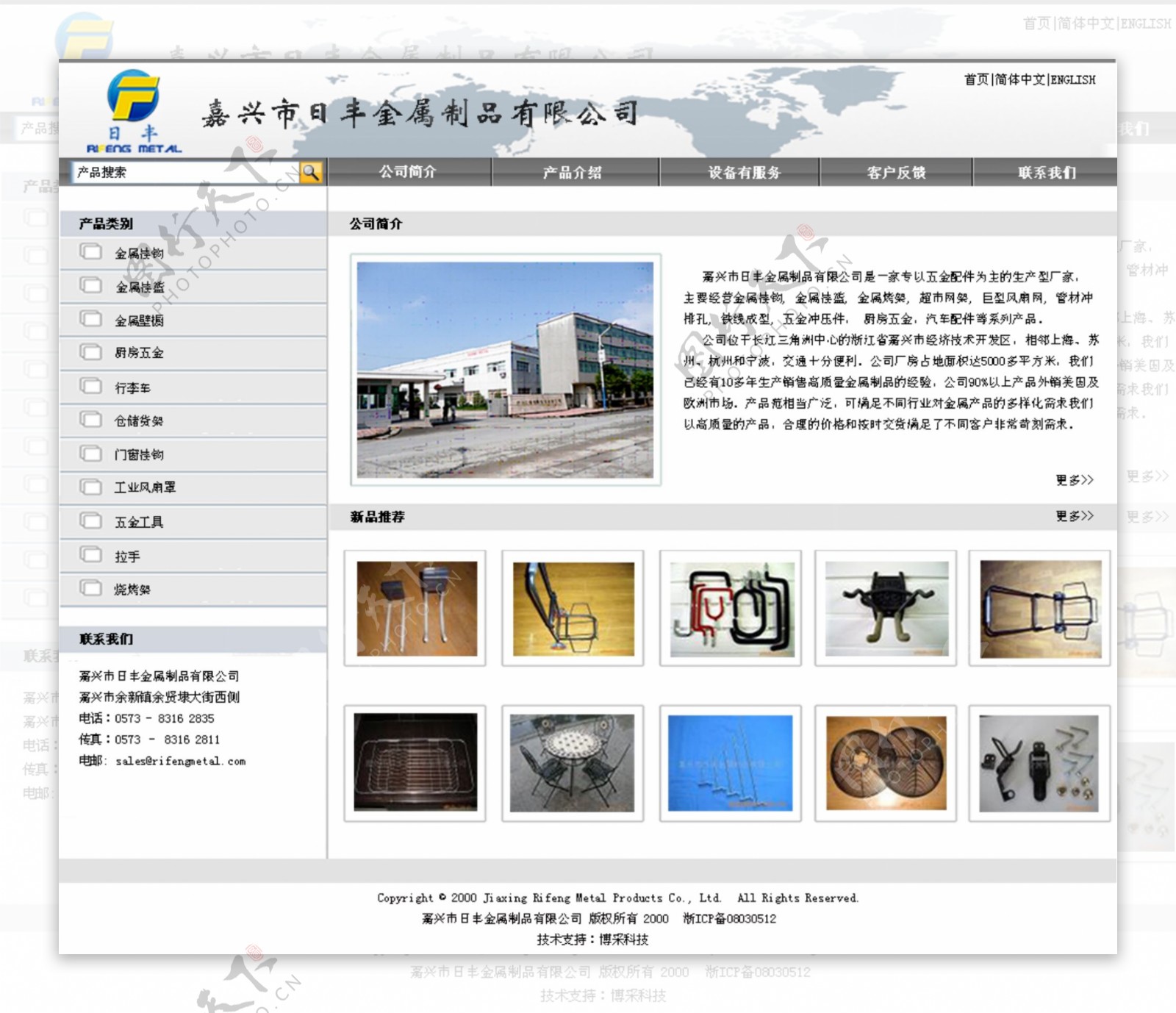Image resolution: width=1176 pixels, height=1013 pixels.
Task: Focus the 产品搜索 search field
Action: pyautogui.click(x=186, y=172)
